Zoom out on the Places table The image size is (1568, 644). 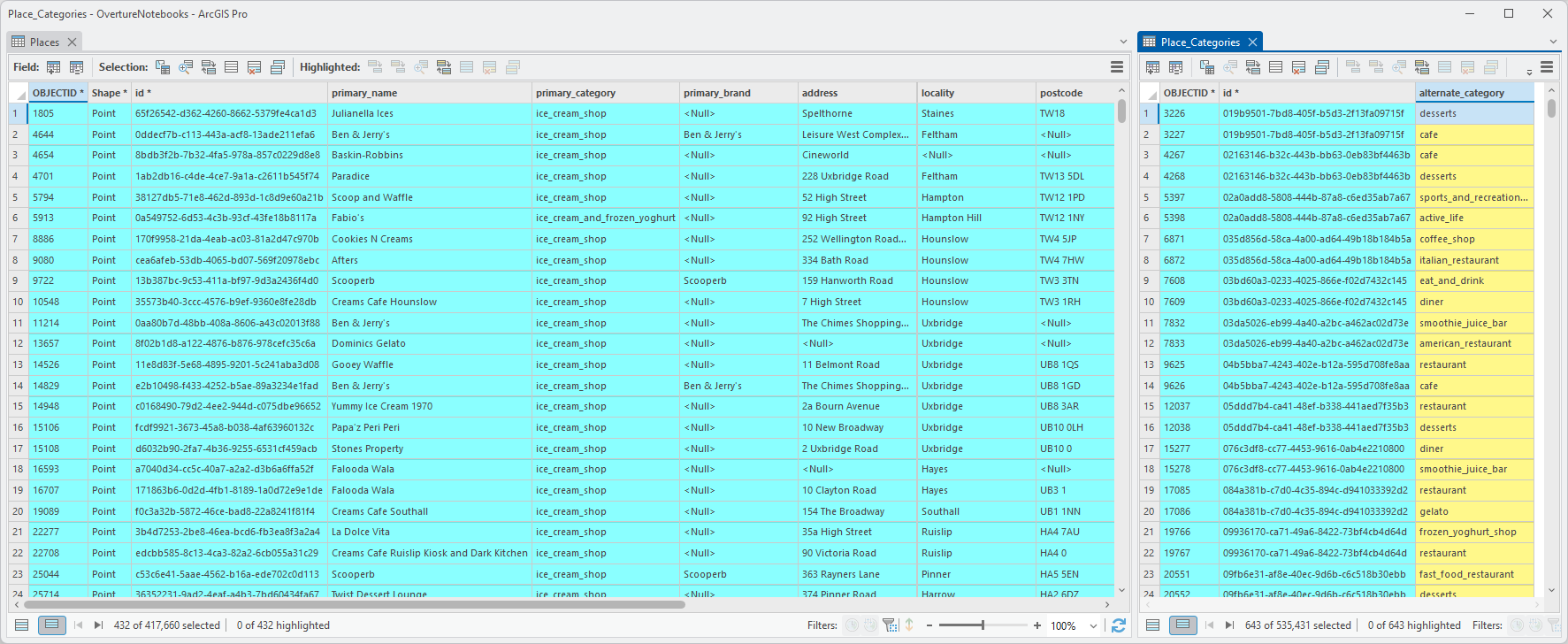929,625
